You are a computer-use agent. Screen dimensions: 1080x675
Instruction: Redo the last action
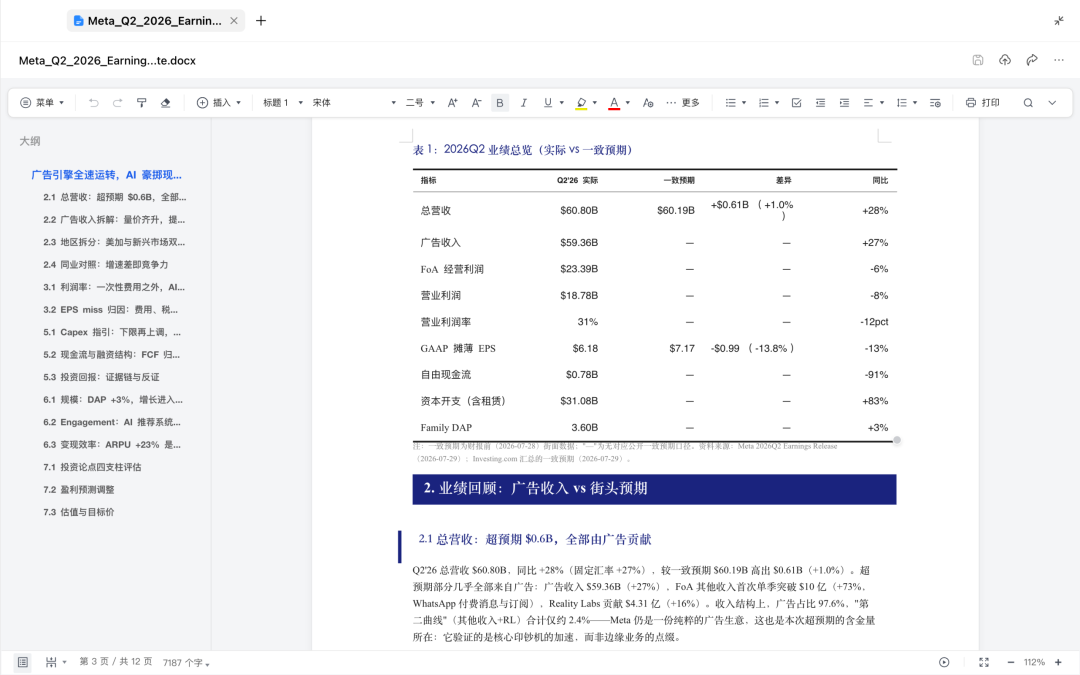pyautogui.click(x=117, y=103)
